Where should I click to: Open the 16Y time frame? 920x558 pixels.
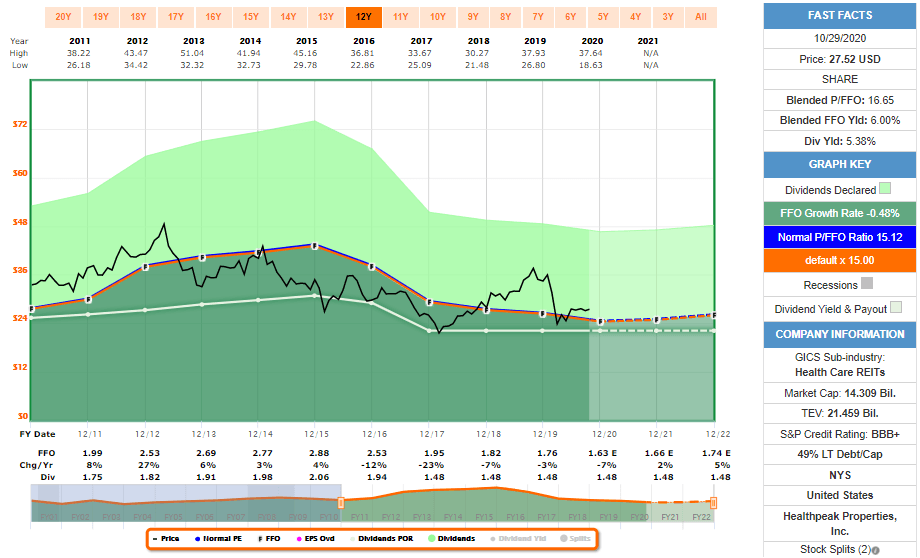tap(214, 17)
